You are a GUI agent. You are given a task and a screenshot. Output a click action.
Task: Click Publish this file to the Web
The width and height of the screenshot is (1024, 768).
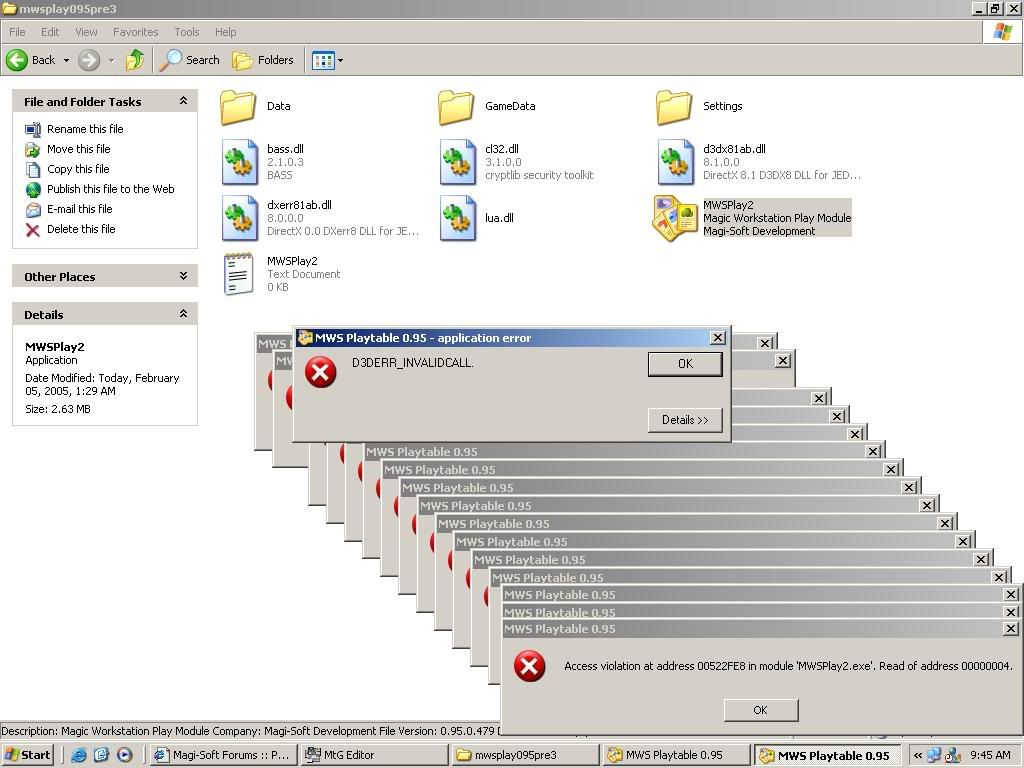click(110, 189)
